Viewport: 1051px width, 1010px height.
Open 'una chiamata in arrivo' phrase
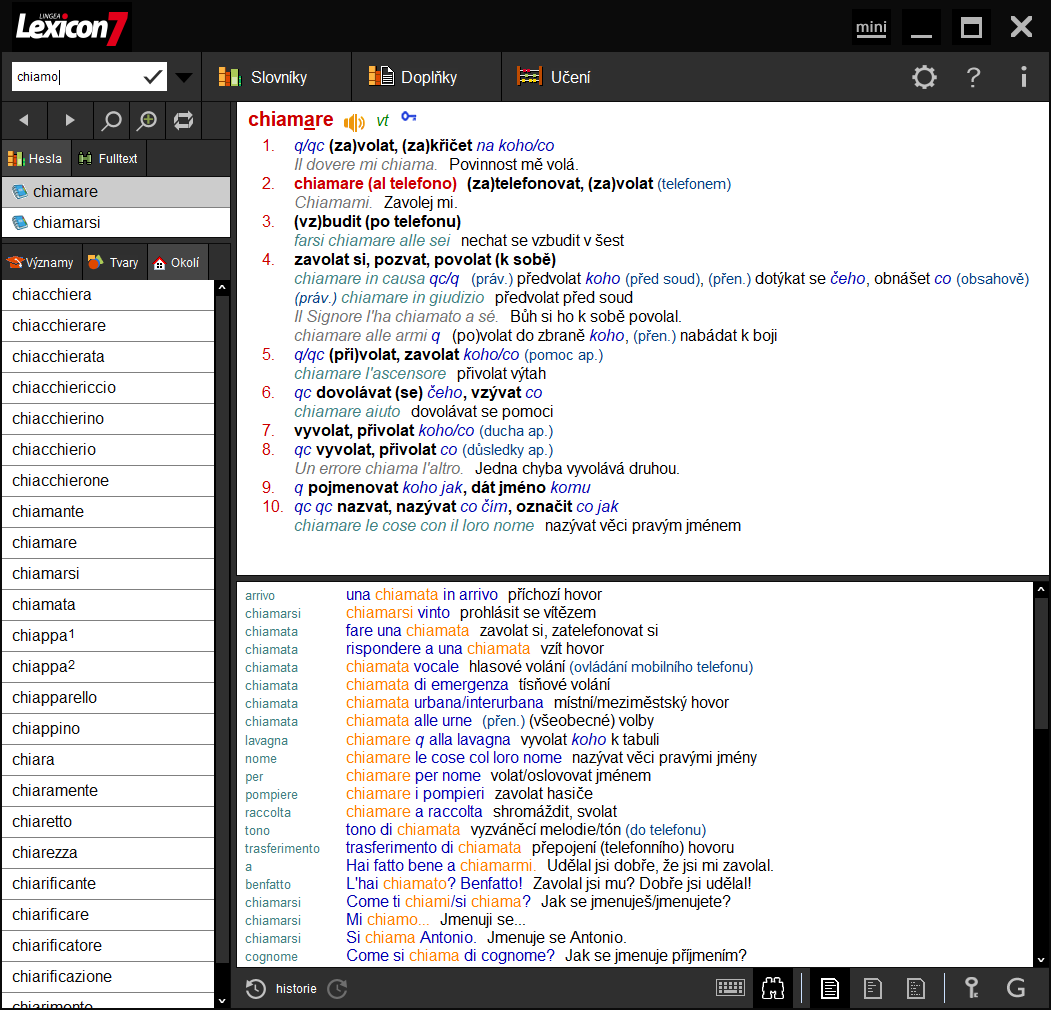click(422, 594)
